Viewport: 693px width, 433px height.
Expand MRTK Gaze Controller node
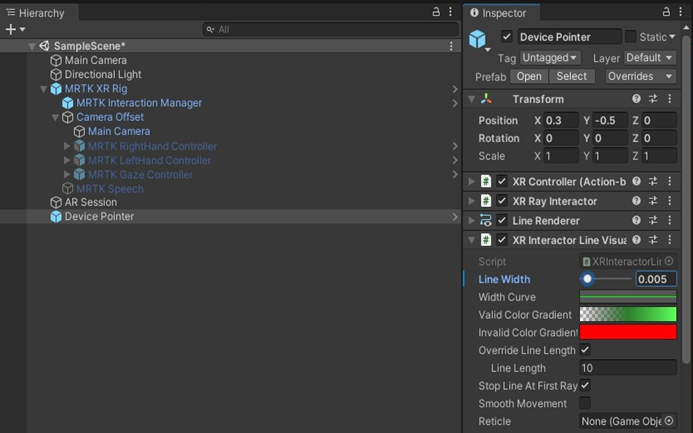pyautogui.click(x=67, y=174)
